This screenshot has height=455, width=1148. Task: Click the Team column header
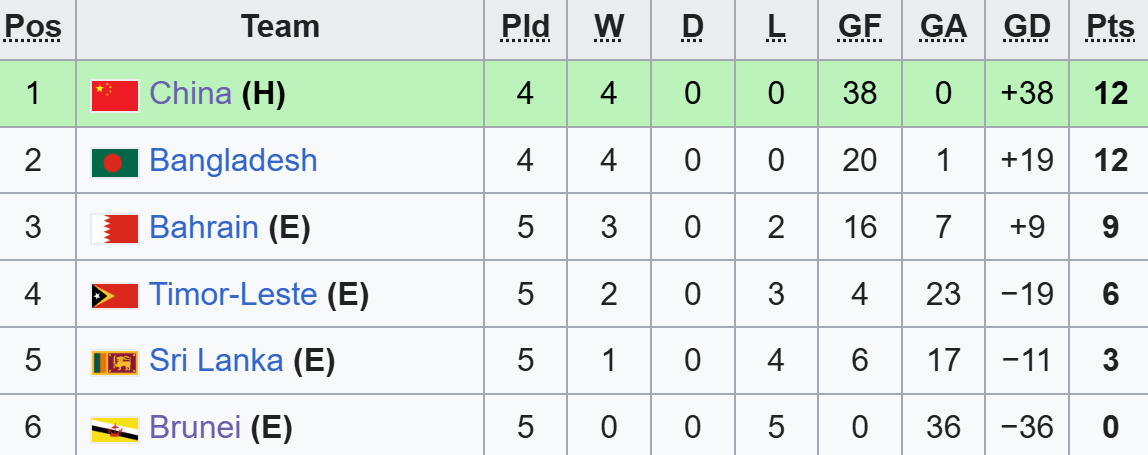(x=280, y=27)
